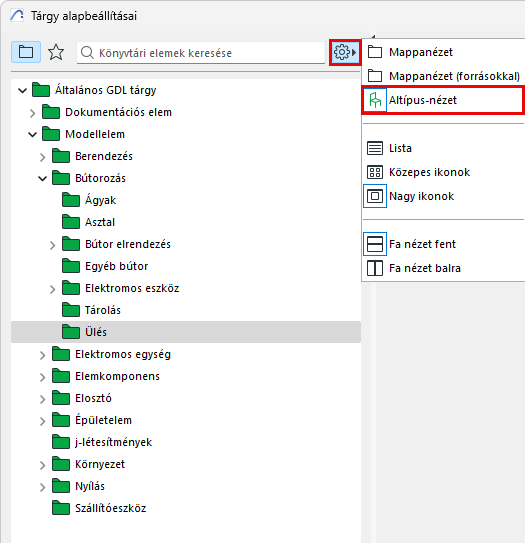Image resolution: width=525 pixels, height=543 pixels.
Task: Open the gear settings dropdown button
Action: [345, 52]
